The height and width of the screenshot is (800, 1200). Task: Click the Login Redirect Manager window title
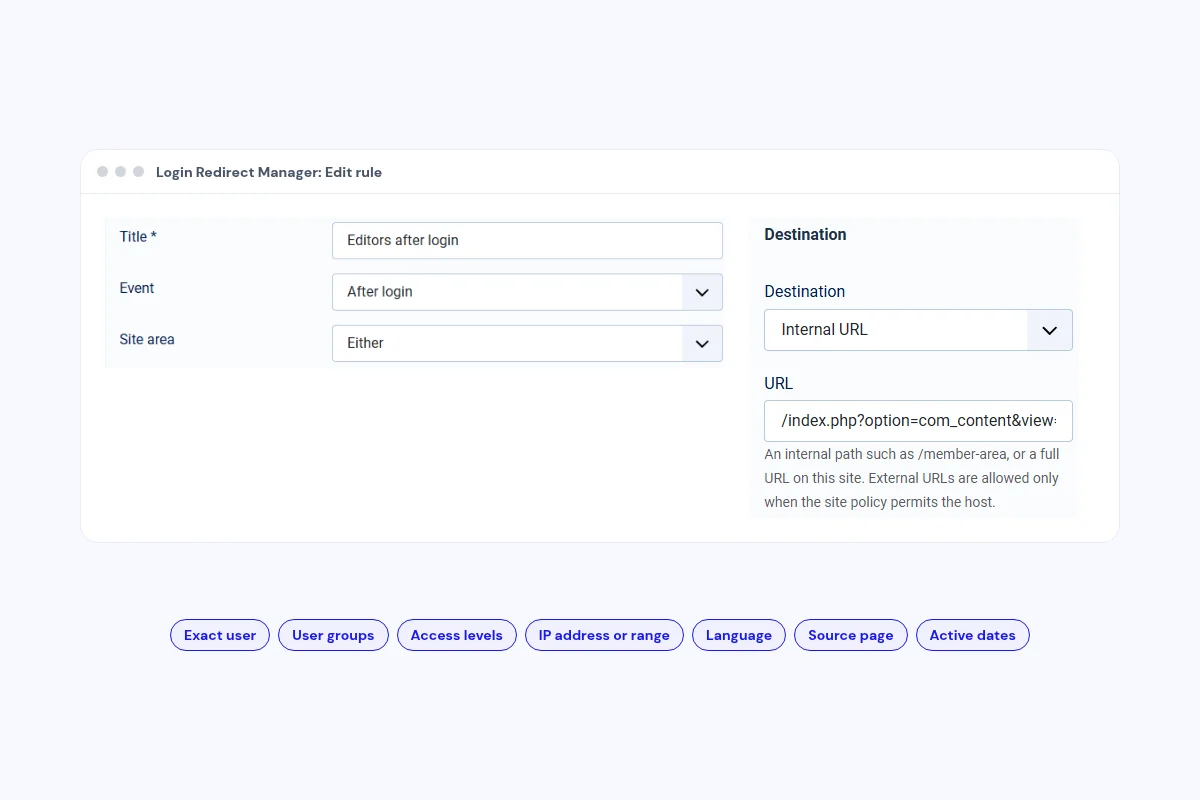269,172
